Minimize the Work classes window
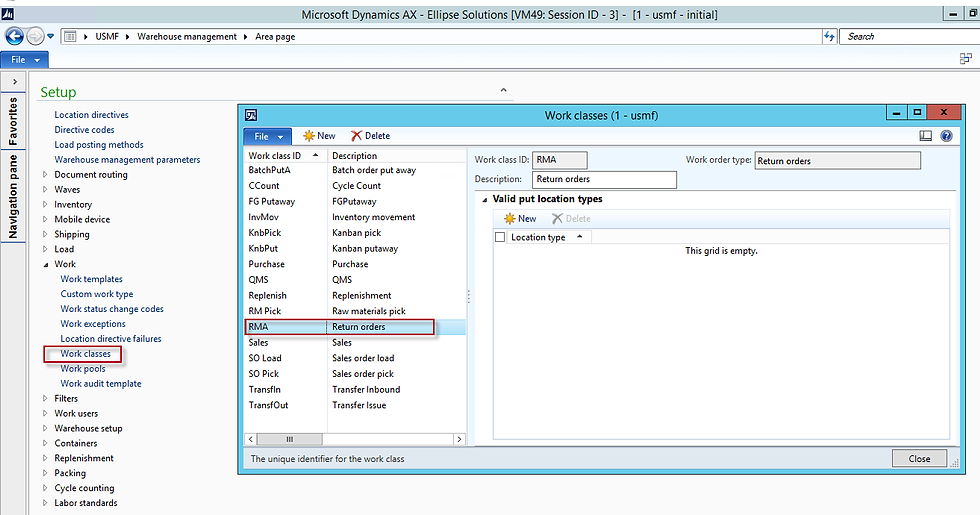Screen dimensions: 980x515 pos(896,112)
